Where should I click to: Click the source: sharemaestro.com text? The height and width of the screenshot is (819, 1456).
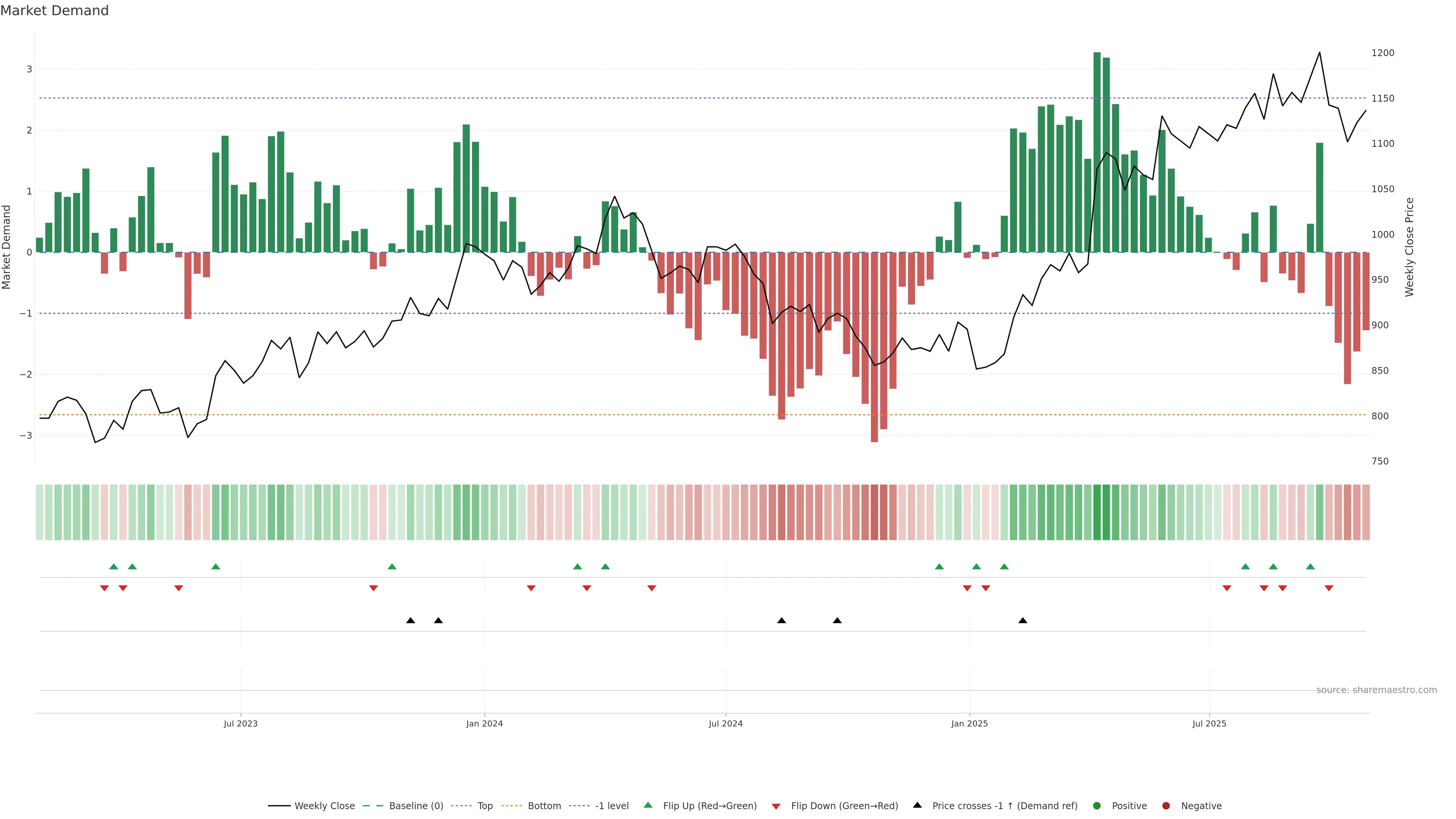(x=1376, y=690)
